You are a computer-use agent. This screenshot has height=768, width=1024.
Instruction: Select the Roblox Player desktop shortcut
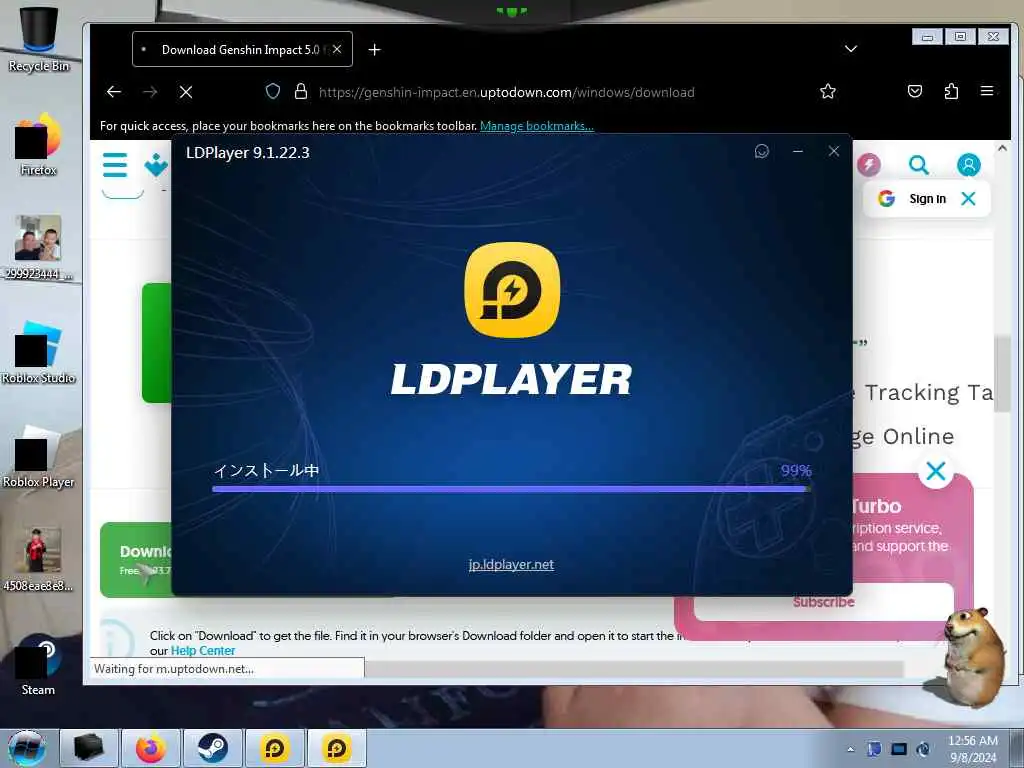pyautogui.click(x=38, y=457)
